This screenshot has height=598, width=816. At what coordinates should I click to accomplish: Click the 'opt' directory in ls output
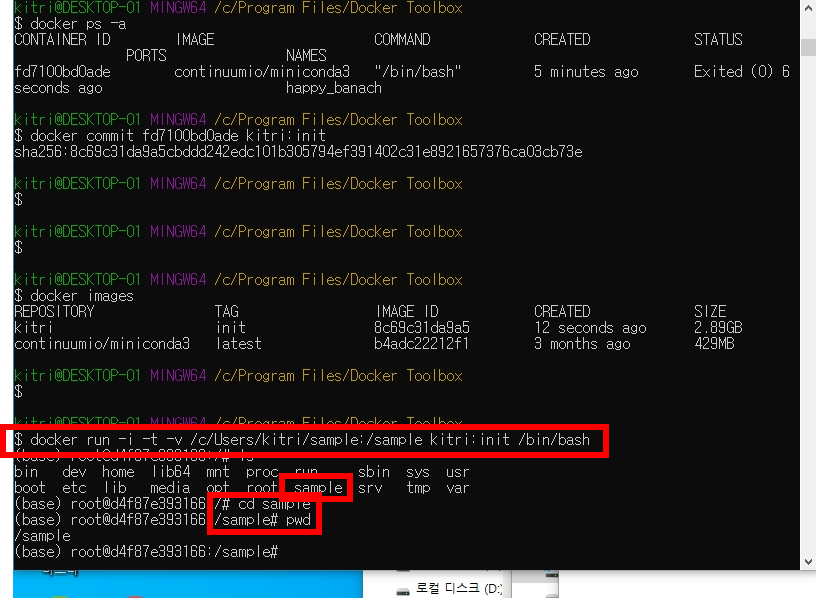(x=218, y=488)
